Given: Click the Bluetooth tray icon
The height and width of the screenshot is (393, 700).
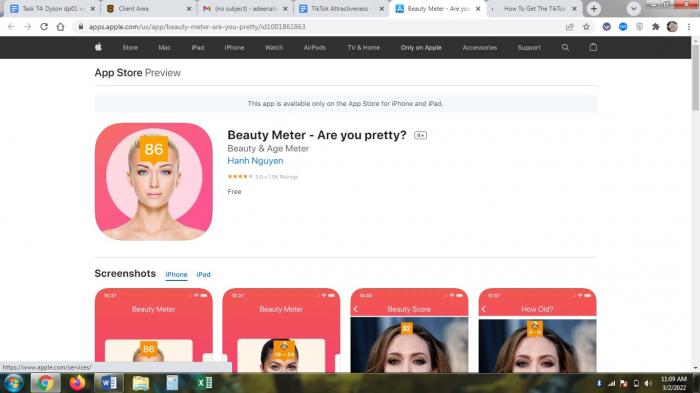Looking at the screenshot, I should (599, 384).
